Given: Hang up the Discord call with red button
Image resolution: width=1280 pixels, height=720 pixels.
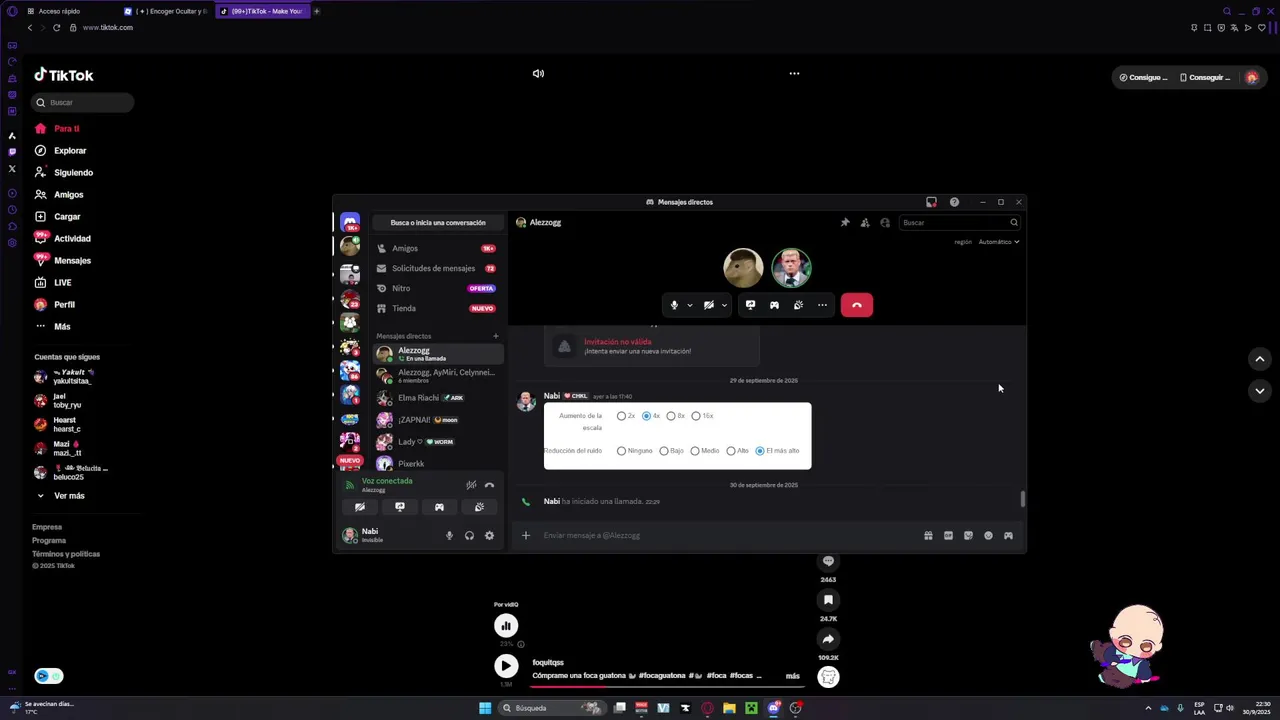Looking at the screenshot, I should tap(857, 305).
